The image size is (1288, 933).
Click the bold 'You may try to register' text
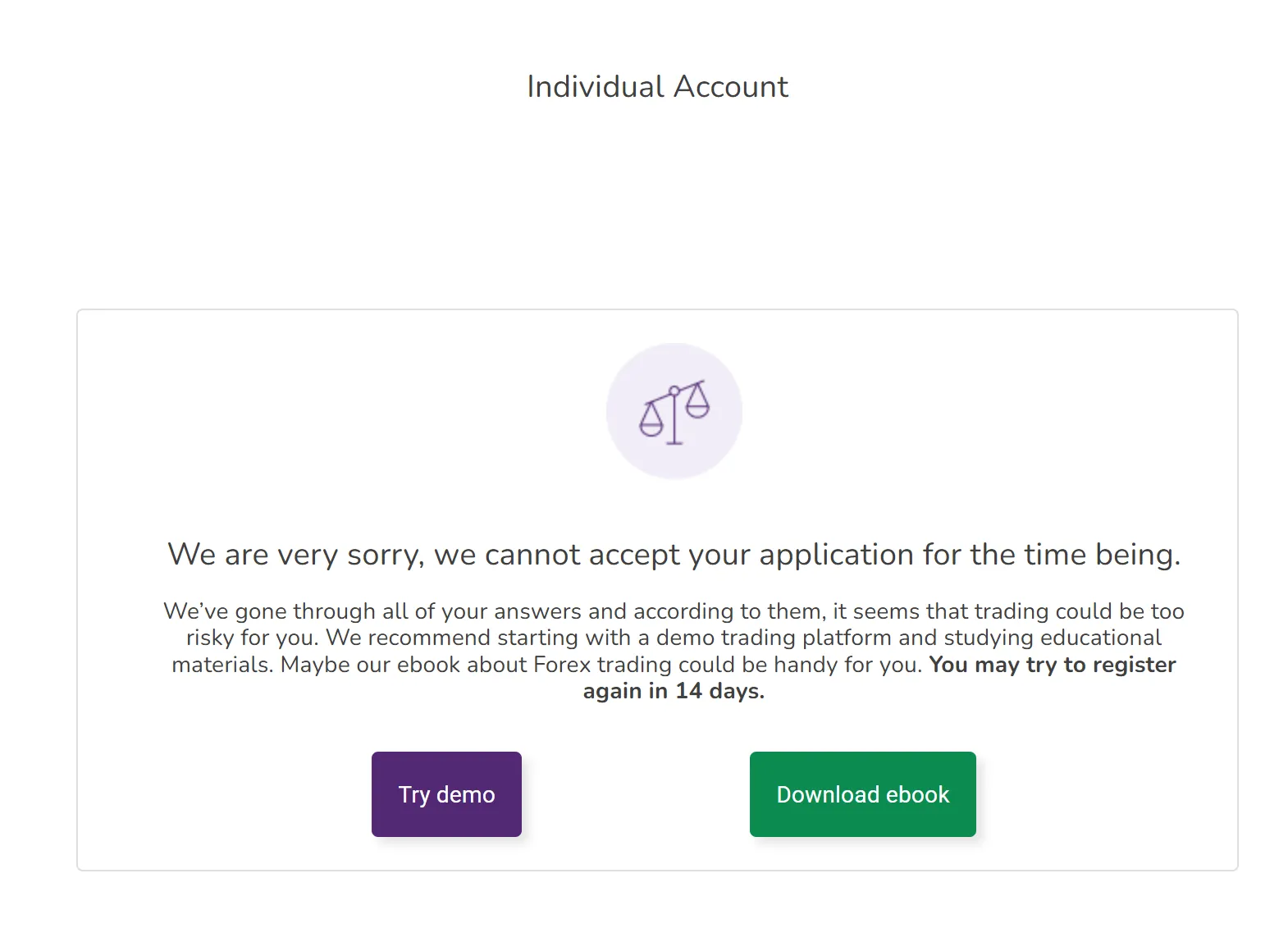pyautogui.click(x=1053, y=665)
